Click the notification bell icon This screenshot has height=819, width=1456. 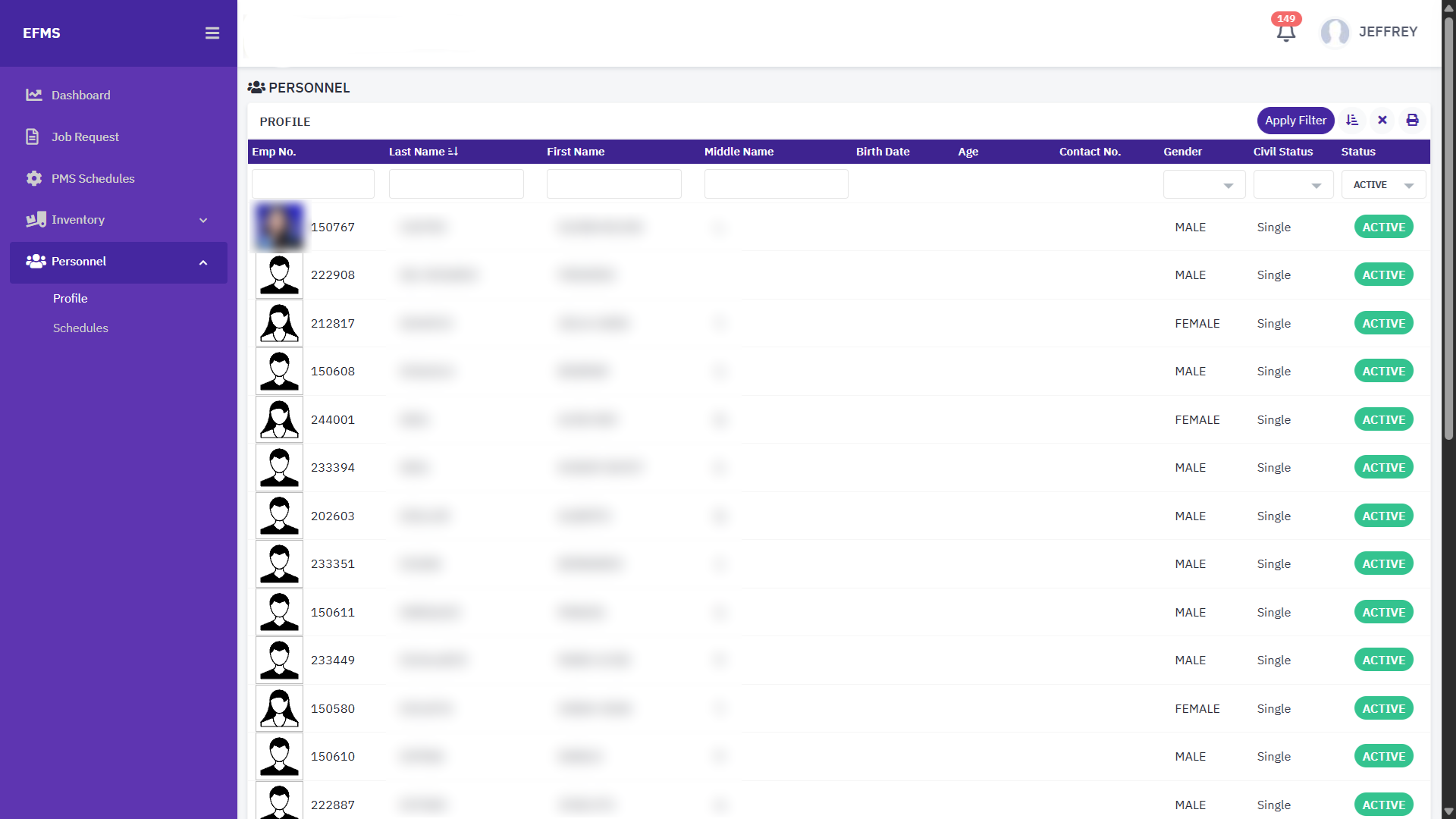tap(1285, 32)
